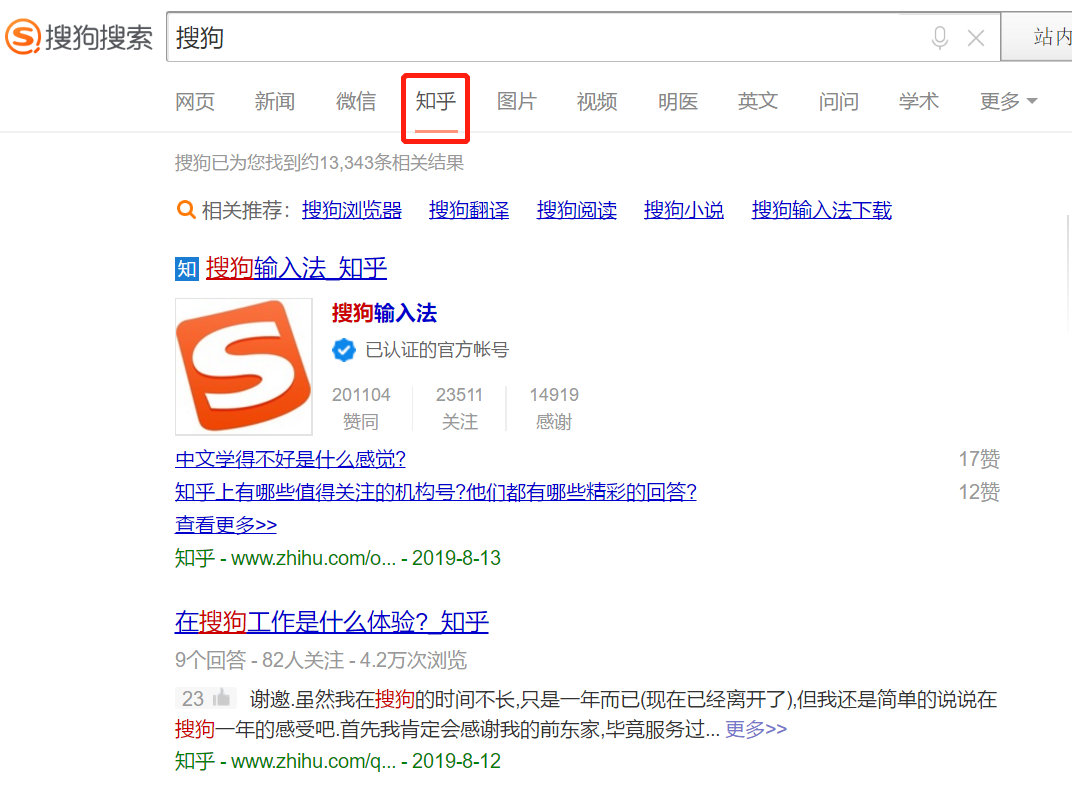Switch to the 网页 tab
This screenshot has height=796, width=1072.
[195, 101]
